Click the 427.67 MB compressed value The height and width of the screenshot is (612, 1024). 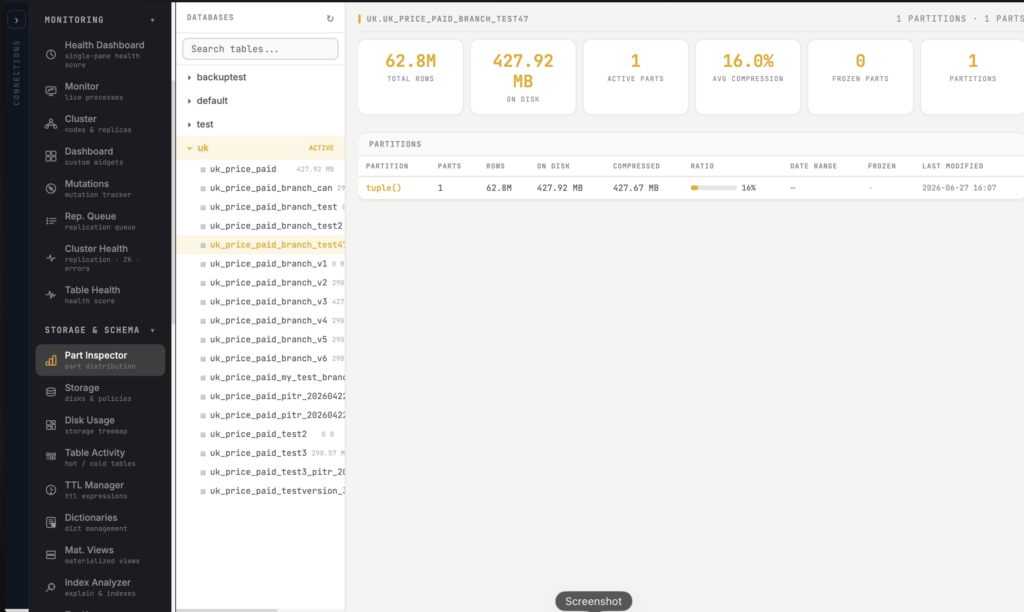pyautogui.click(x=635, y=187)
